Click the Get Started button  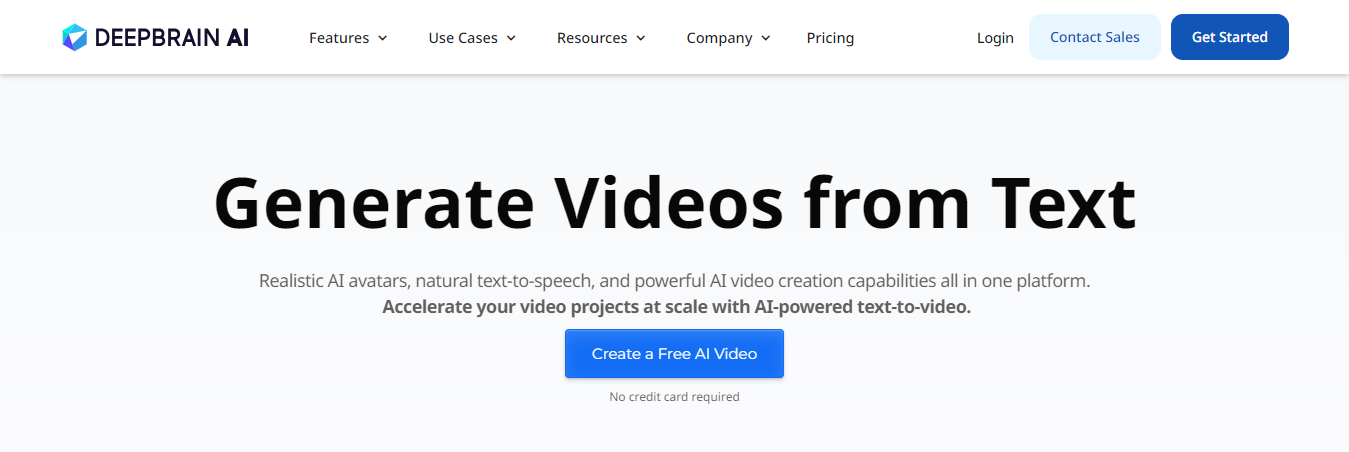tap(1229, 37)
